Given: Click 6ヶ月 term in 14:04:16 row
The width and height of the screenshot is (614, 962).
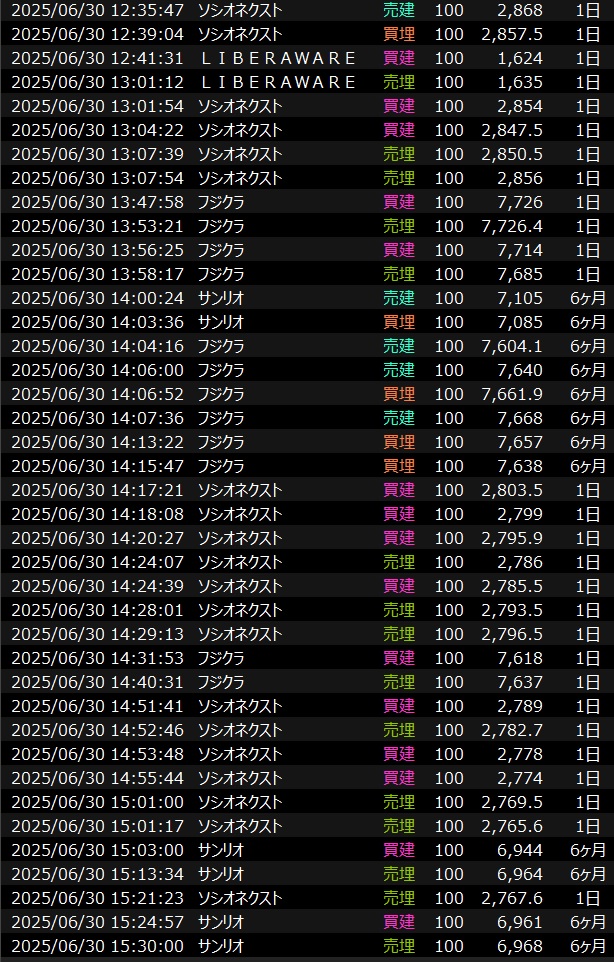Looking at the screenshot, I should [x=588, y=346].
